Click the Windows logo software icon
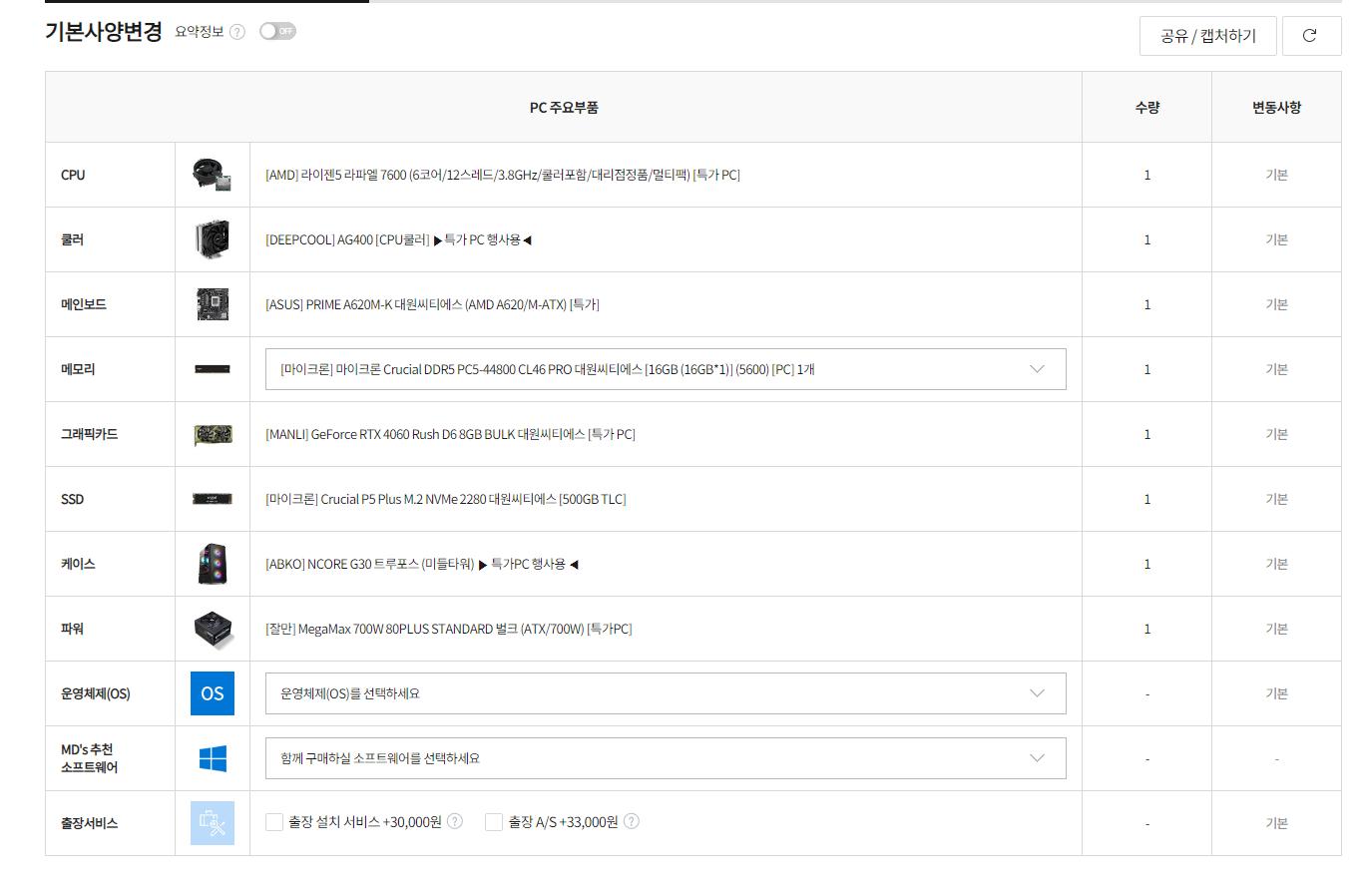 213,758
